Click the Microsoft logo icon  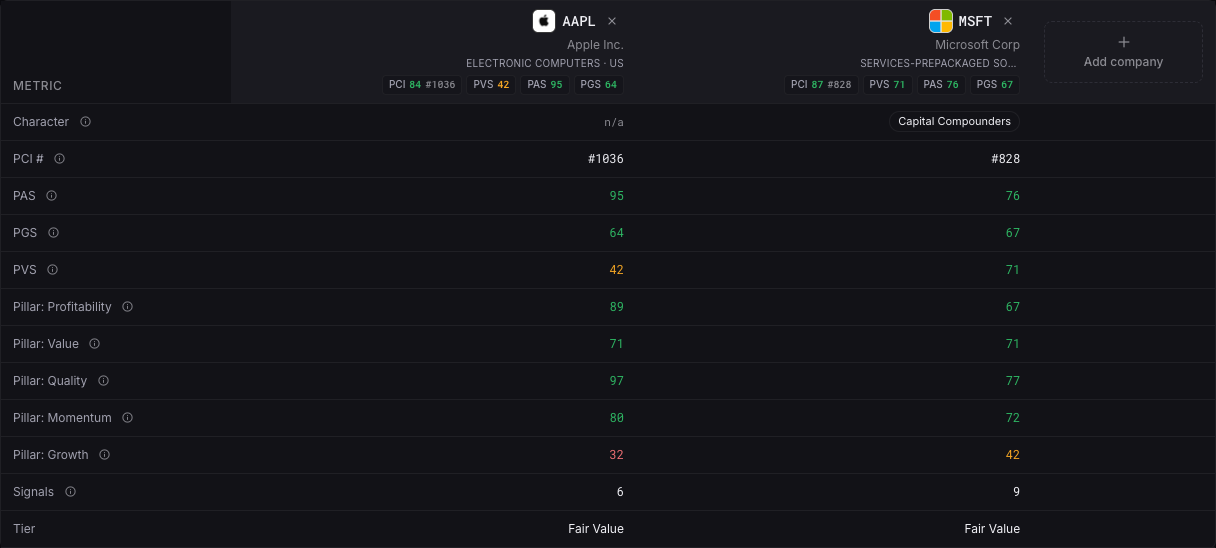click(x=940, y=21)
